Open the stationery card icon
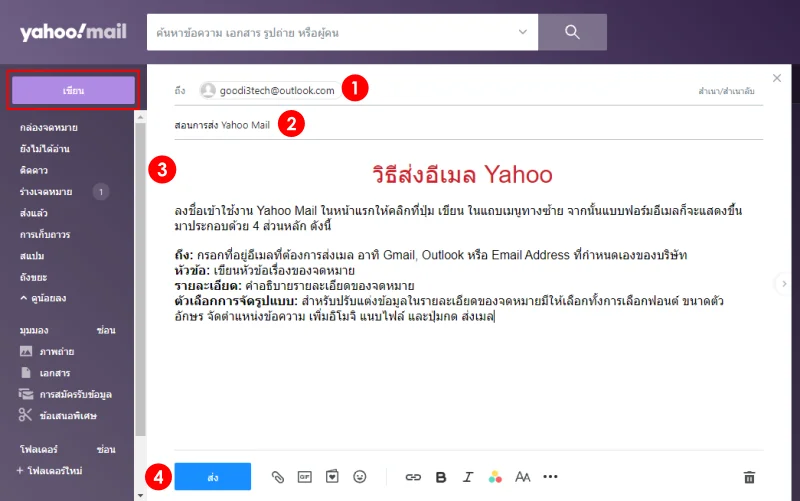 click(332, 477)
